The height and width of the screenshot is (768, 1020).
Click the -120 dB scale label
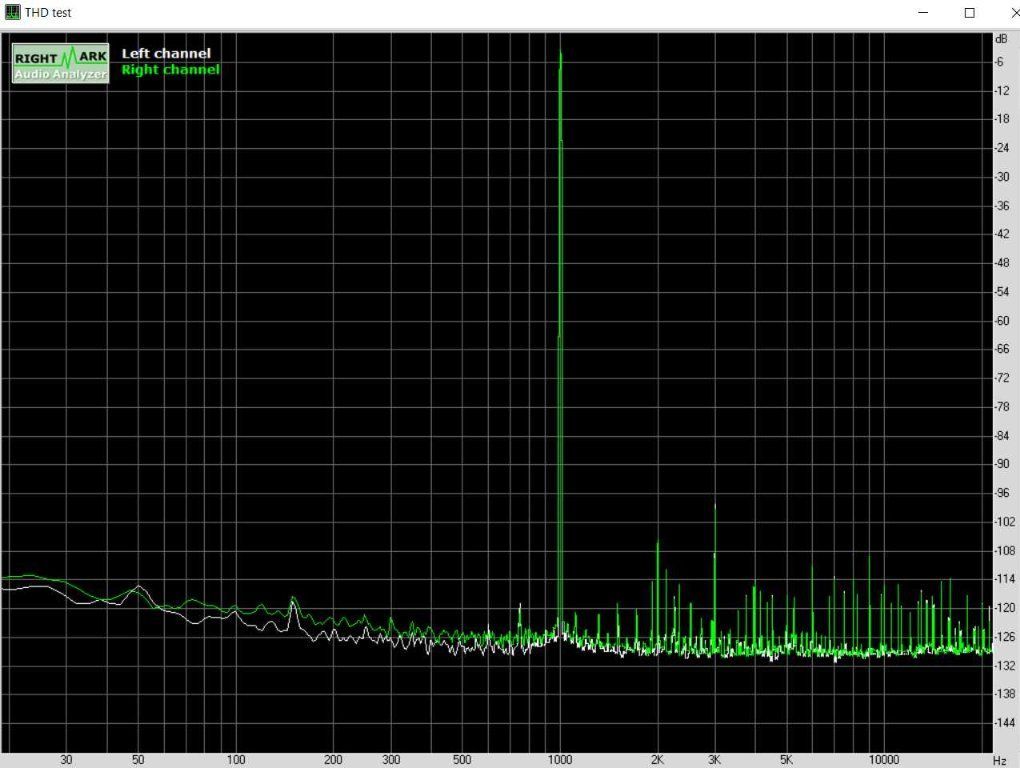[x=1004, y=608]
